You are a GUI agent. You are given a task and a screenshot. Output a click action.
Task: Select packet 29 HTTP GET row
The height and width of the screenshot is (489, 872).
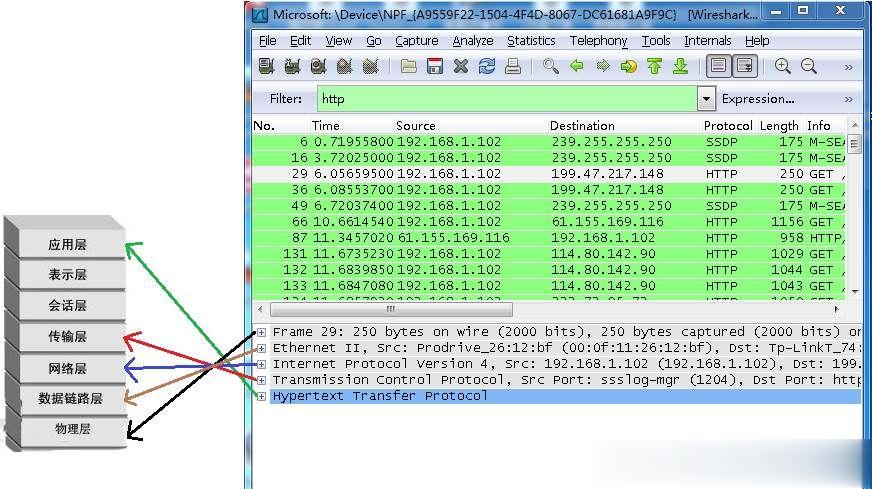pos(549,174)
